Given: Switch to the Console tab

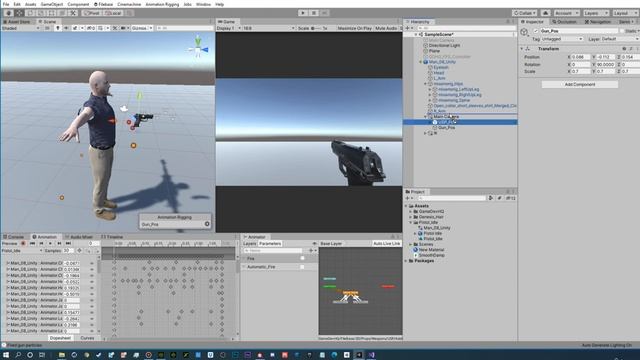Looking at the screenshot, I should [14, 237].
